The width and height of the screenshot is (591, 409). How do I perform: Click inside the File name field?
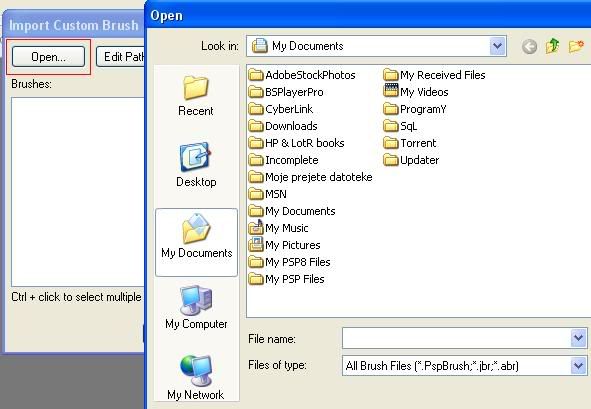pyautogui.click(x=457, y=338)
